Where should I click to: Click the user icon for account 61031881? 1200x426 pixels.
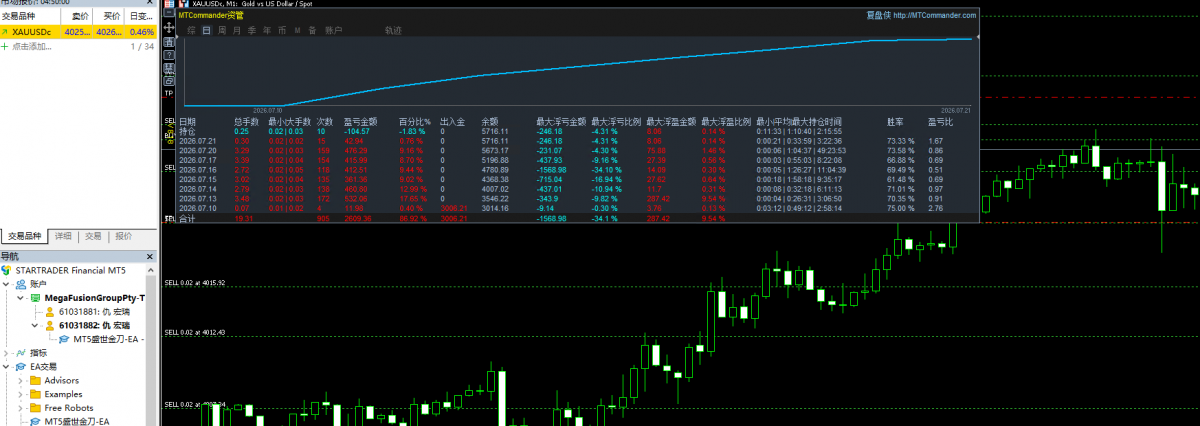[x=50, y=312]
